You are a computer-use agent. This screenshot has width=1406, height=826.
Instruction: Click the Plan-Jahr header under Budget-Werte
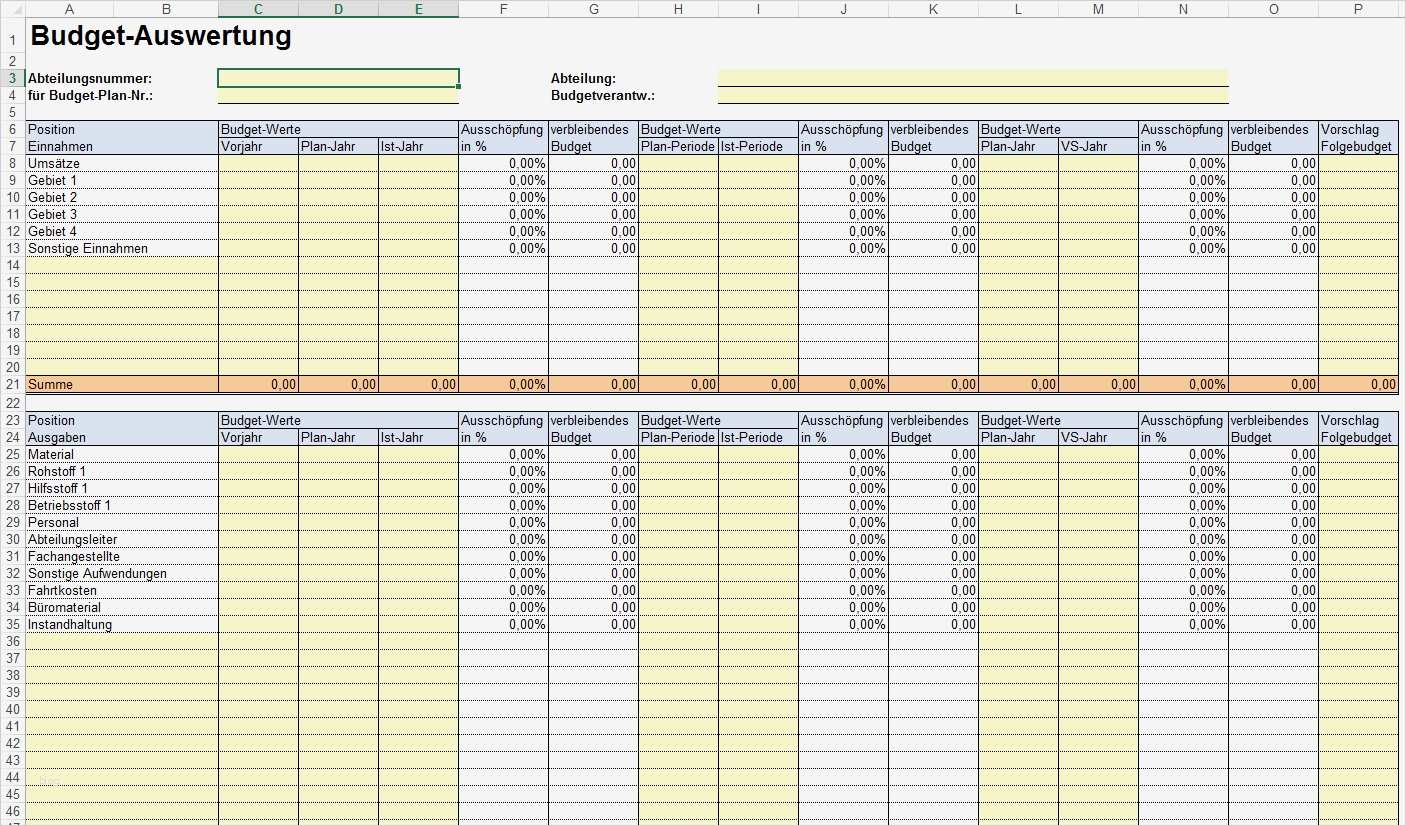tap(338, 146)
